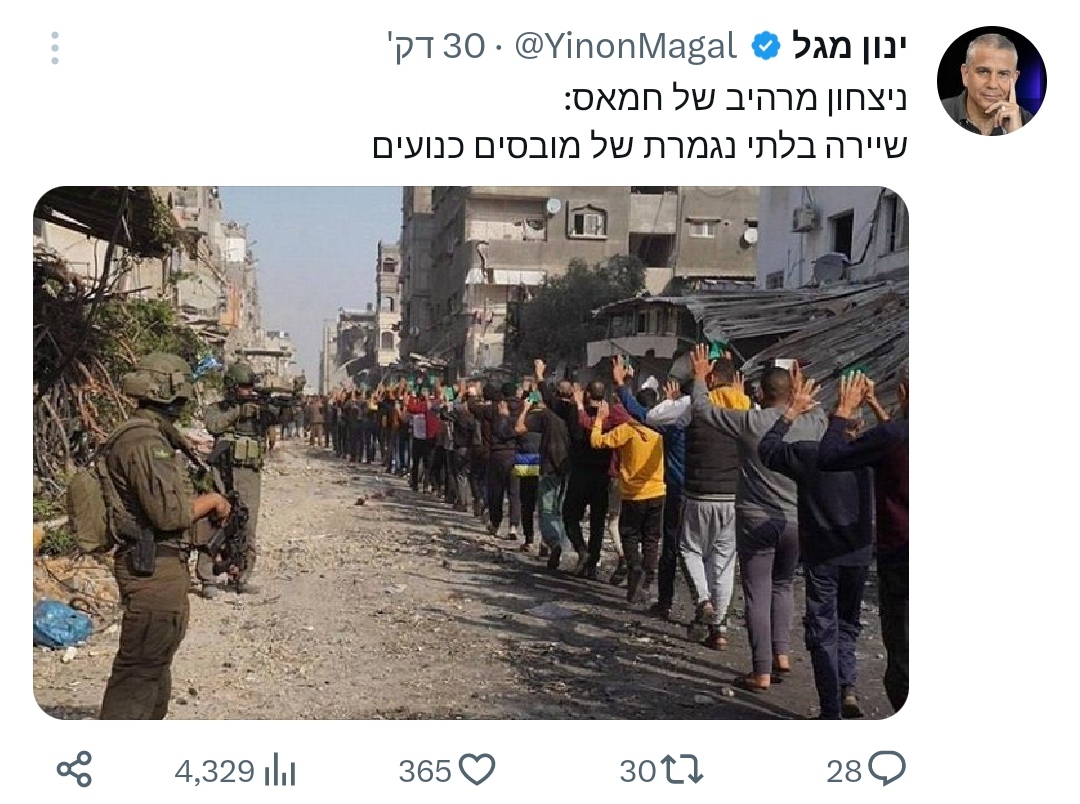The image size is (1080, 804).
Task: Click the second tweet text line starting שיירה
Action: point(640,146)
